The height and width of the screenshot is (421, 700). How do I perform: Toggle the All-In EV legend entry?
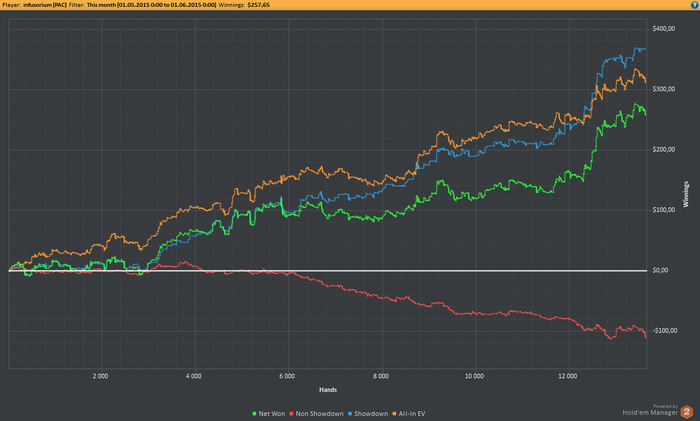tap(408, 414)
